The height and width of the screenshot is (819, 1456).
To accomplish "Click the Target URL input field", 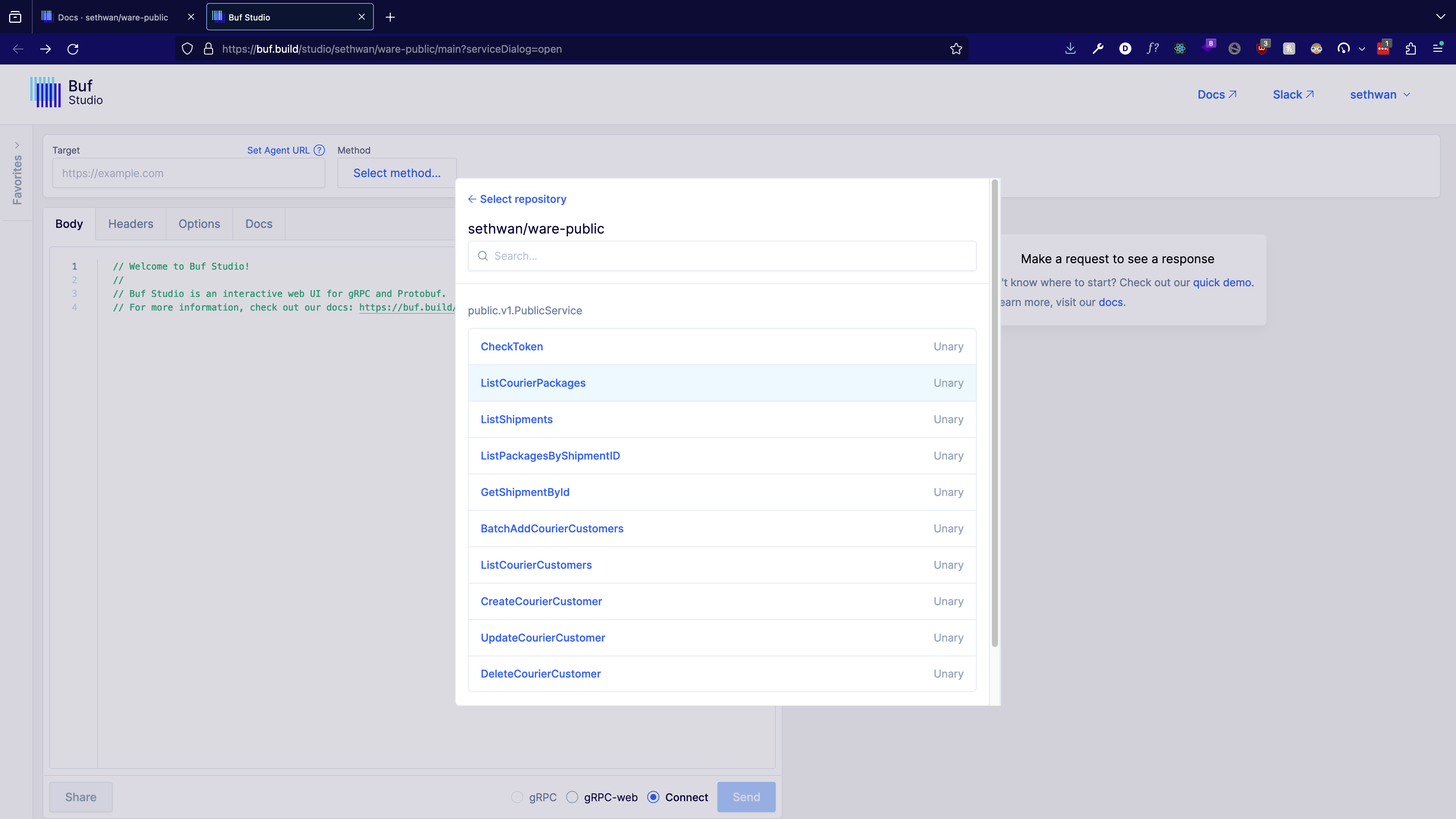I will pos(188,173).
